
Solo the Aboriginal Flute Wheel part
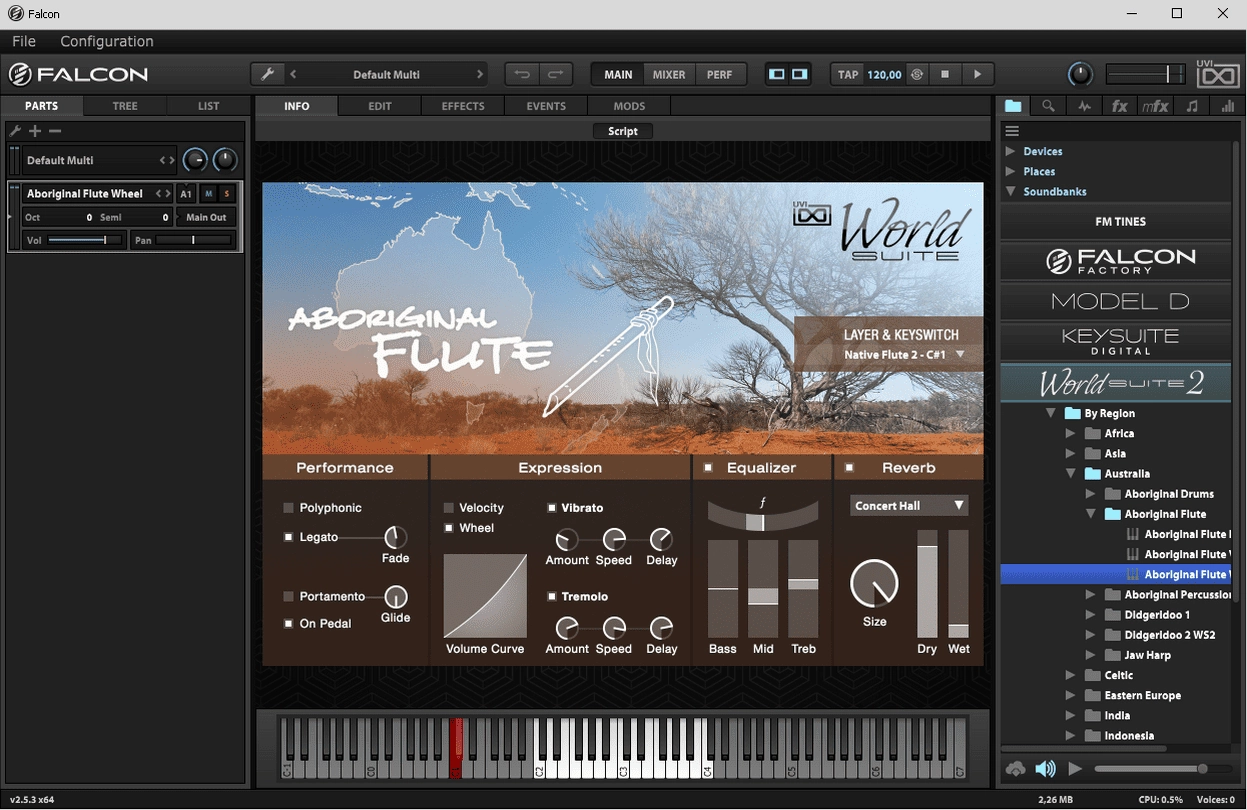pos(227,194)
